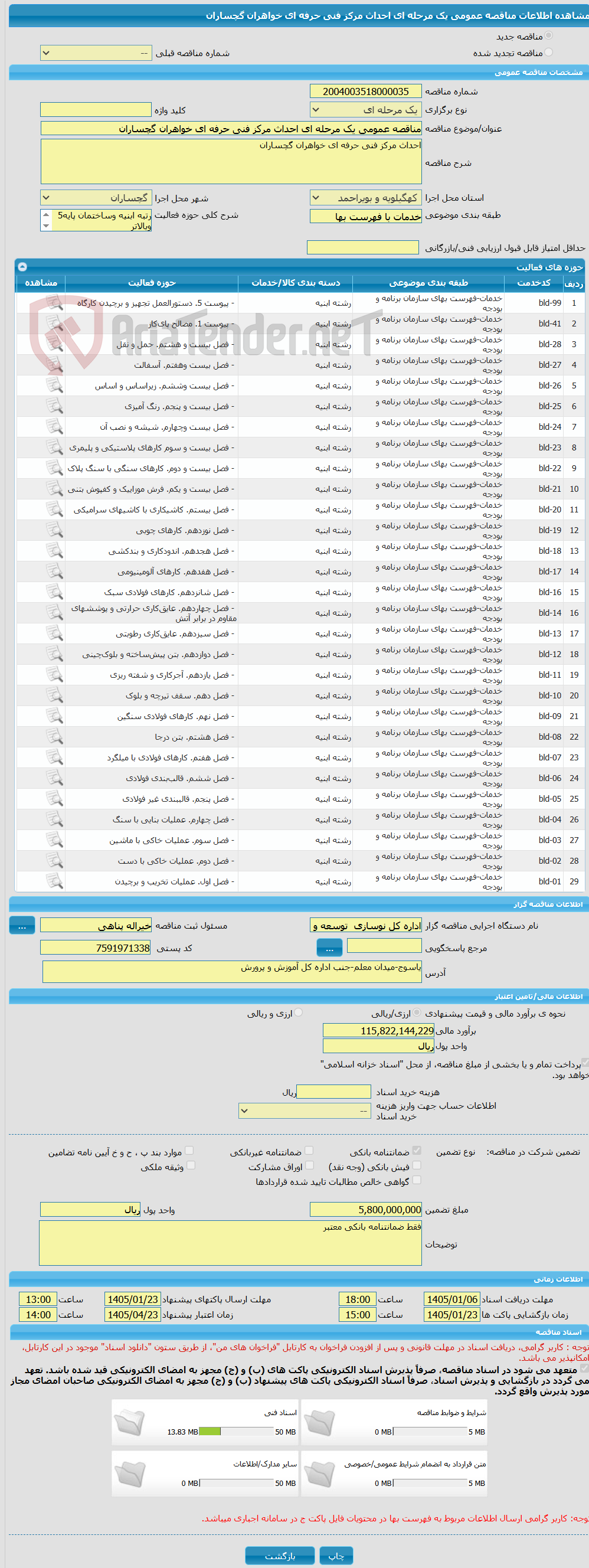Click the کلید واژه input field
This screenshot has height=1568, width=589.
[96, 110]
